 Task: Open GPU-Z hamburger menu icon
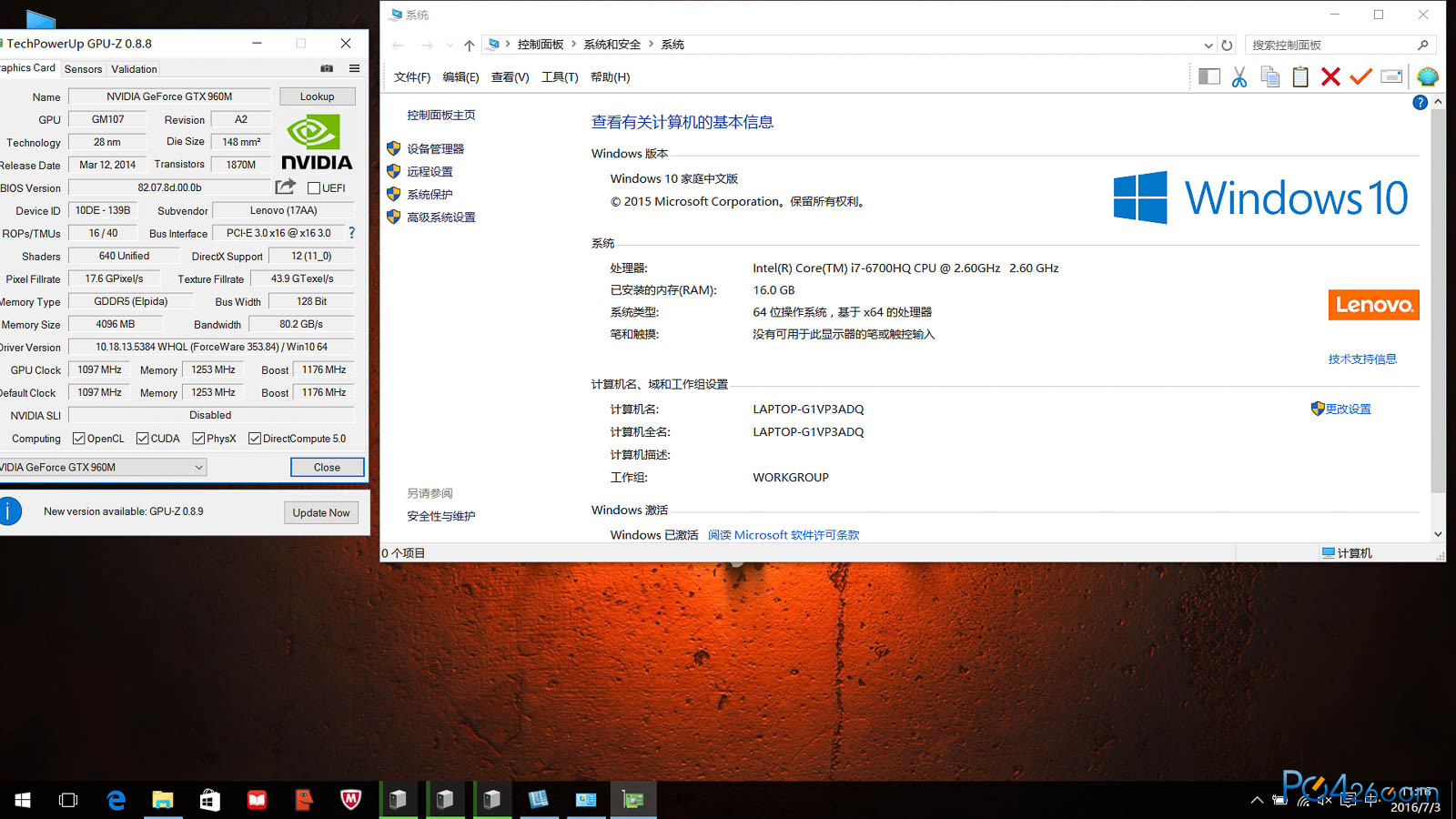(x=354, y=68)
